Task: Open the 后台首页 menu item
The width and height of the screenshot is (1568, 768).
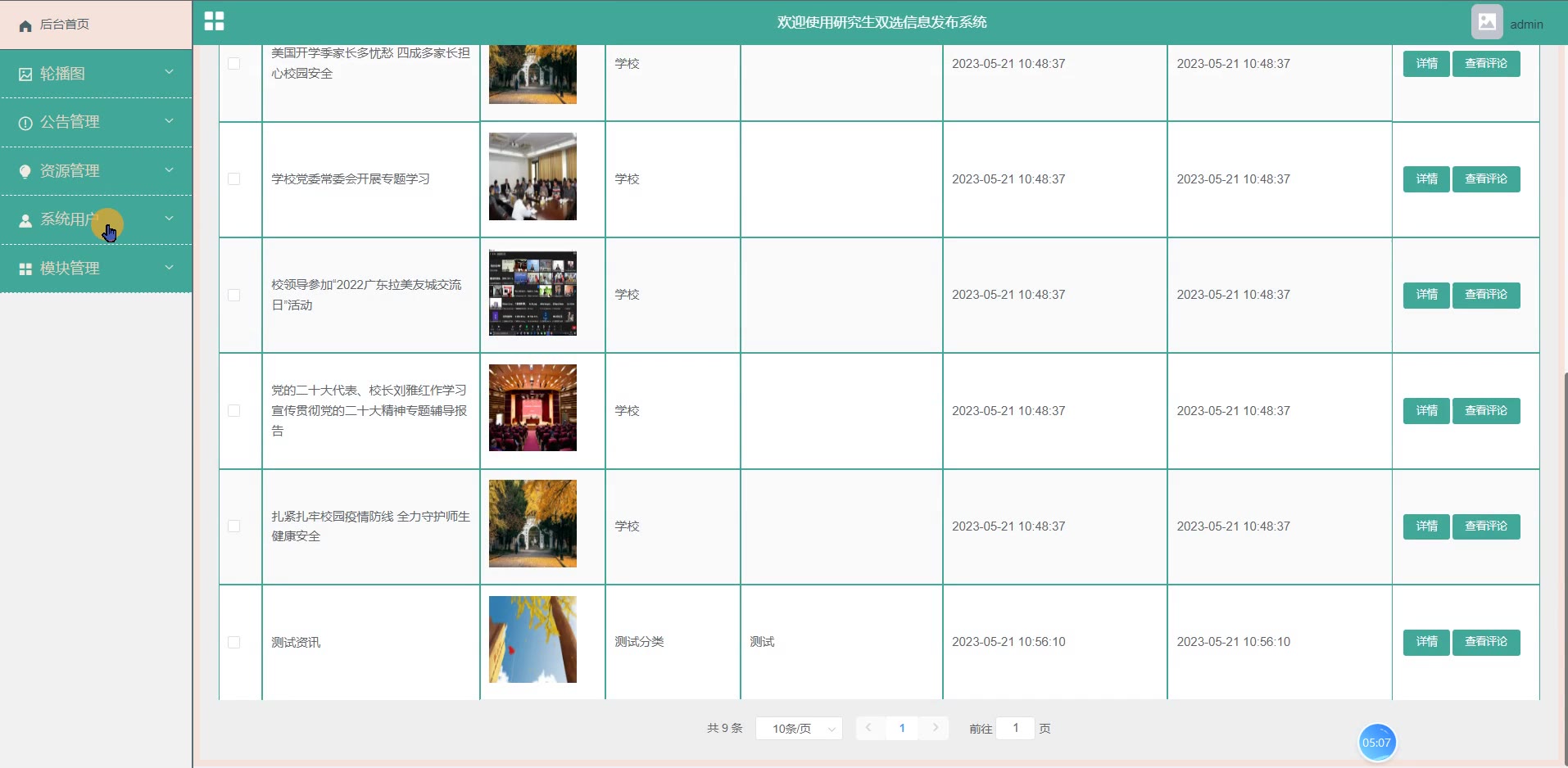Action: [x=96, y=25]
